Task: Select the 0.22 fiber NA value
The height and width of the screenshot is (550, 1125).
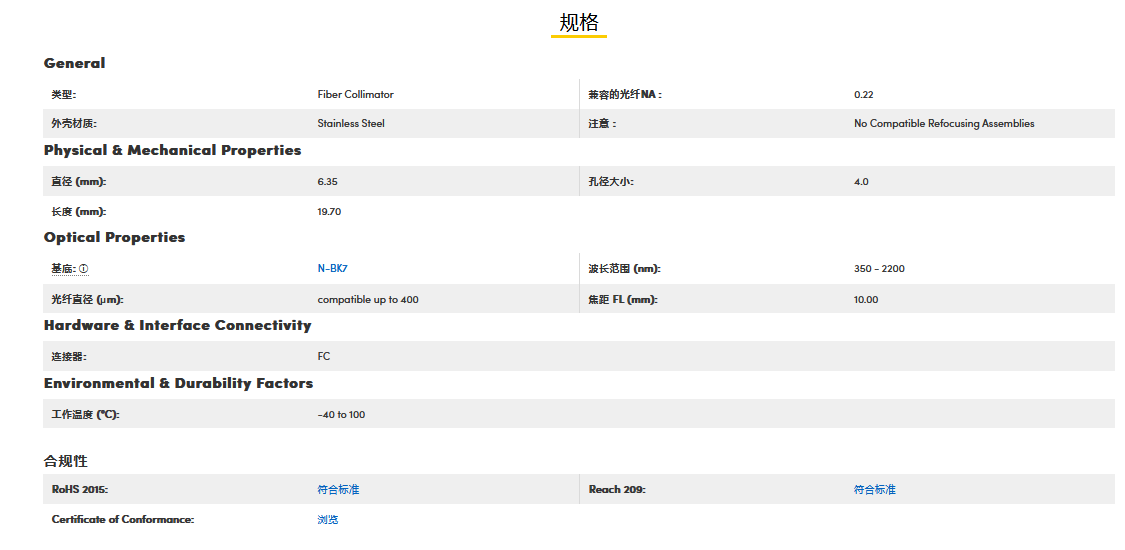Action: click(x=863, y=95)
